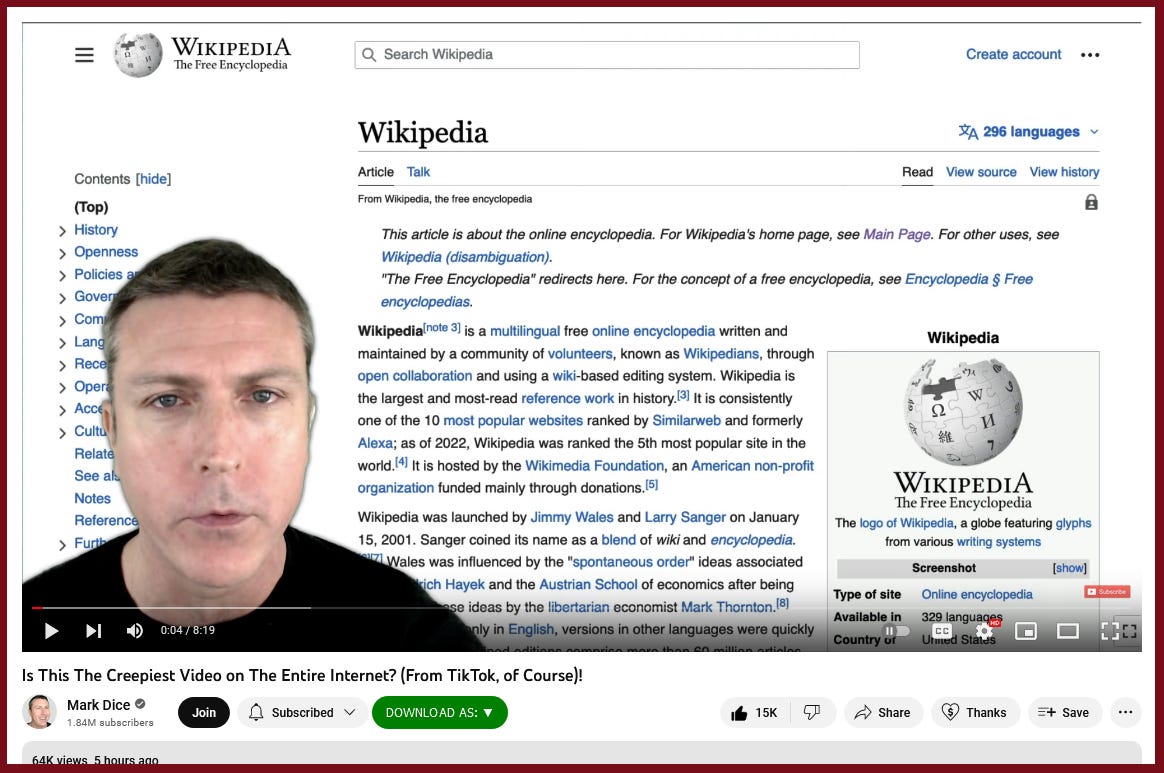Click the Wikipedia globe logo in header
This screenshot has height=773, width=1164.
coord(137,55)
